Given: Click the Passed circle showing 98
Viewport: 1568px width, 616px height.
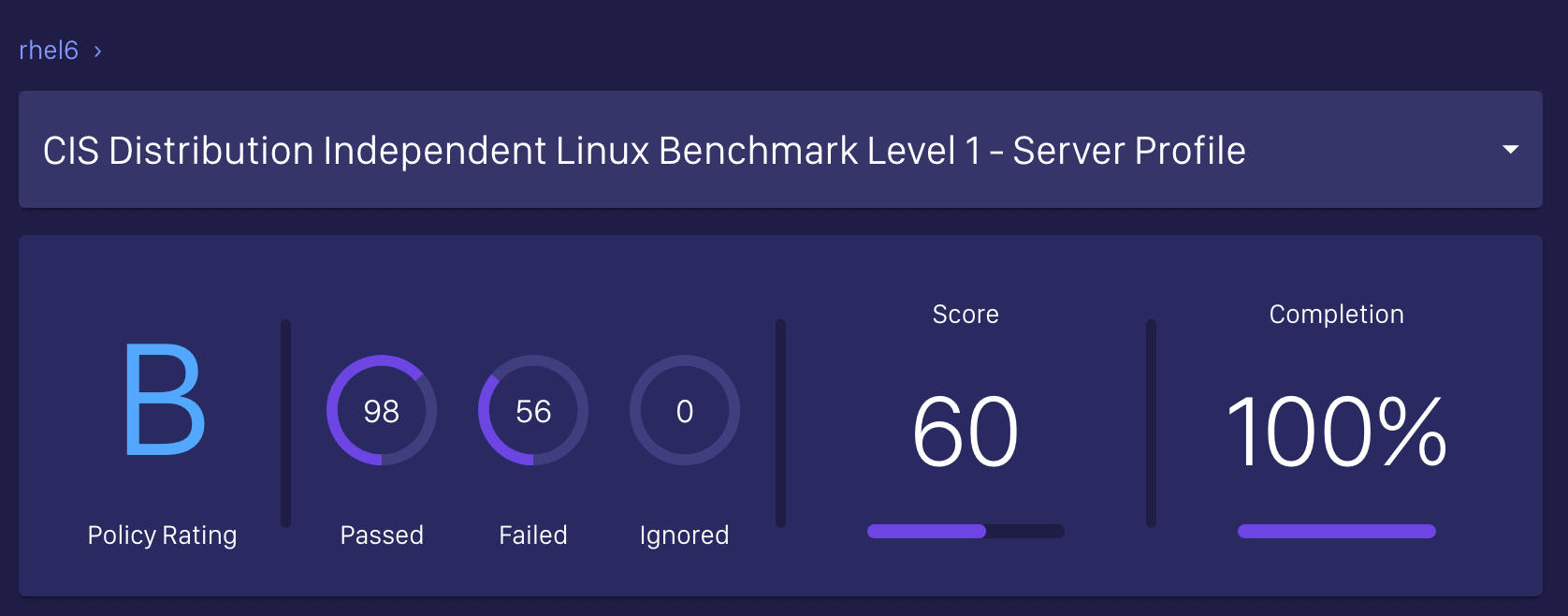Looking at the screenshot, I should (x=382, y=410).
